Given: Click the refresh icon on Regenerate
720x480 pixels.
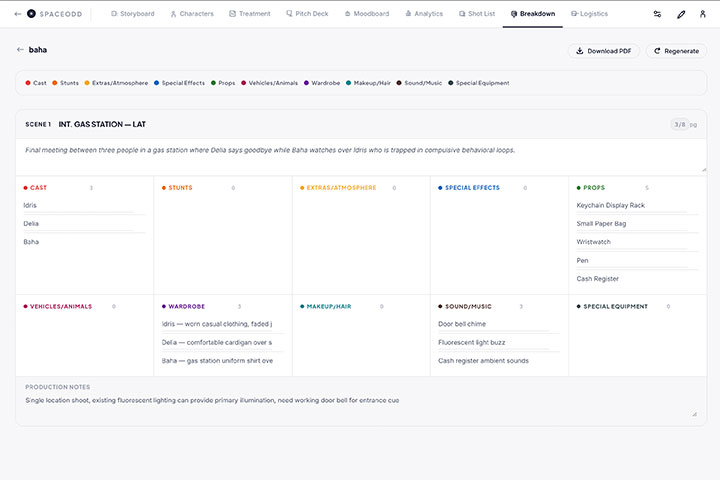Looking at the screenshot, I should [657, 50].
